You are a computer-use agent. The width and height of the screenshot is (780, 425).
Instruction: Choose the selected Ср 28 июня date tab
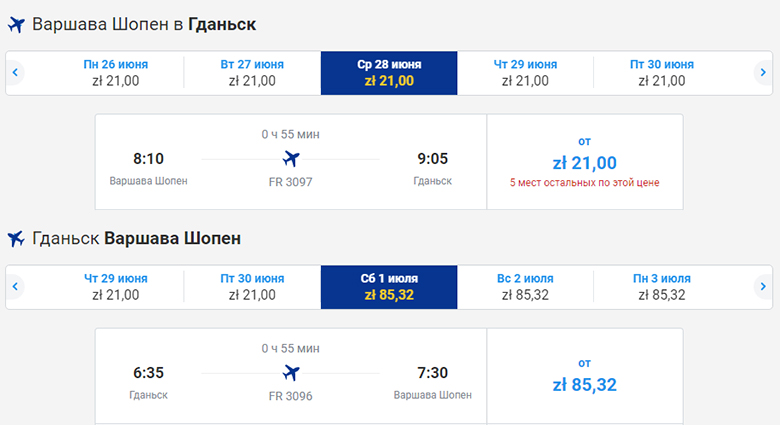(x=389, y=73)
